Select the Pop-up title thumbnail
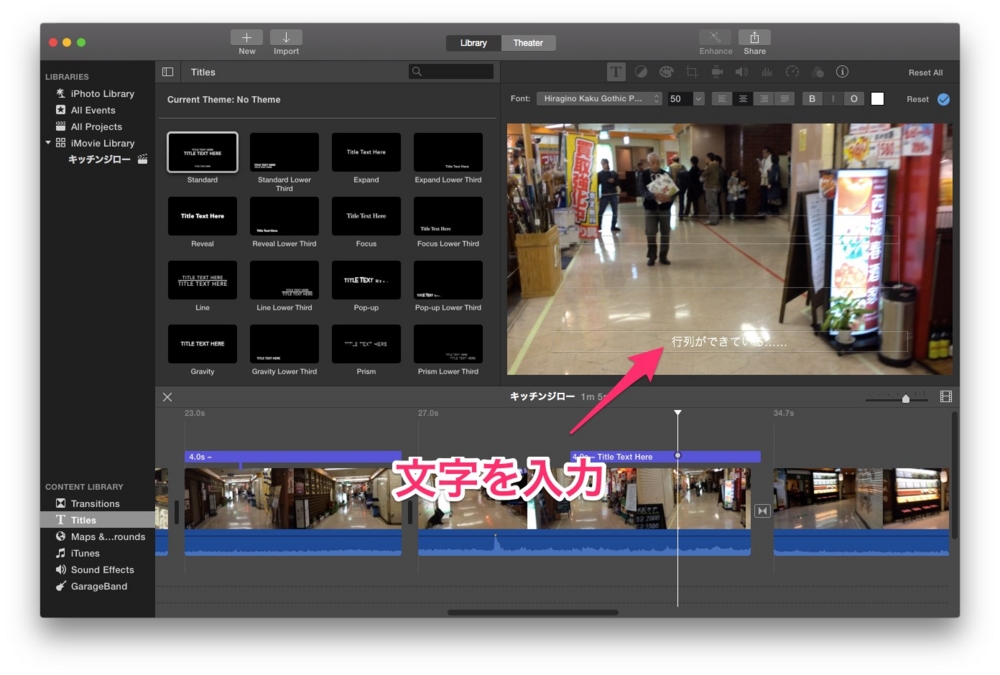 pos(366,280)
